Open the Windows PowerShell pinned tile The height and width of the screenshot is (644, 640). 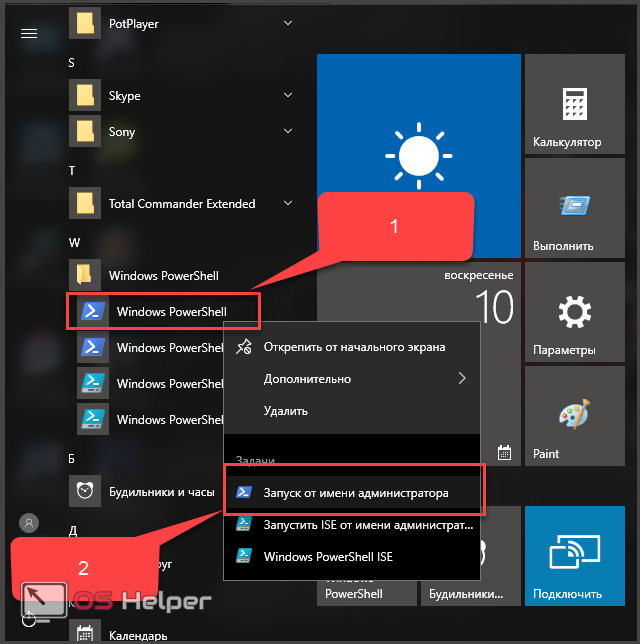(367, 593)
